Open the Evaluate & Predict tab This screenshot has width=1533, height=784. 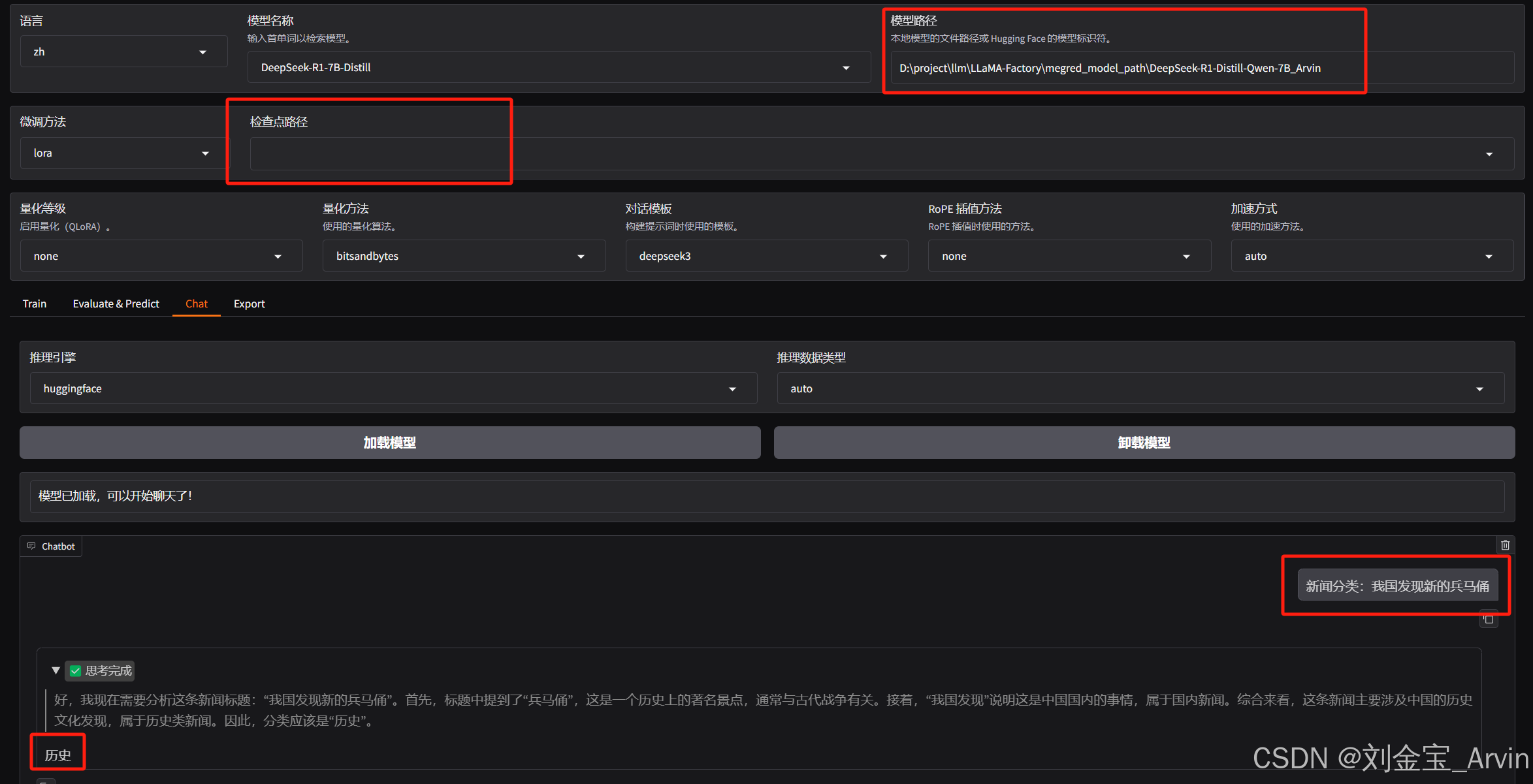116,304
